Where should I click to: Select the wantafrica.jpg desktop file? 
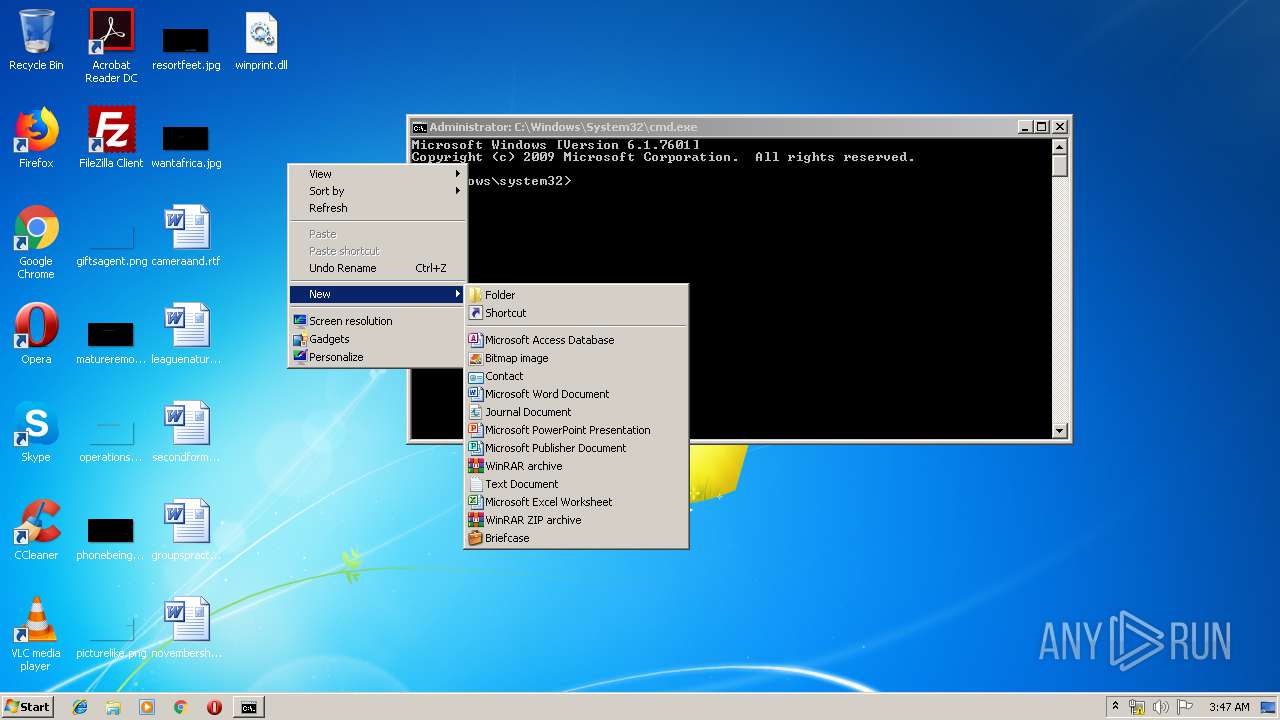pos(186,146)
